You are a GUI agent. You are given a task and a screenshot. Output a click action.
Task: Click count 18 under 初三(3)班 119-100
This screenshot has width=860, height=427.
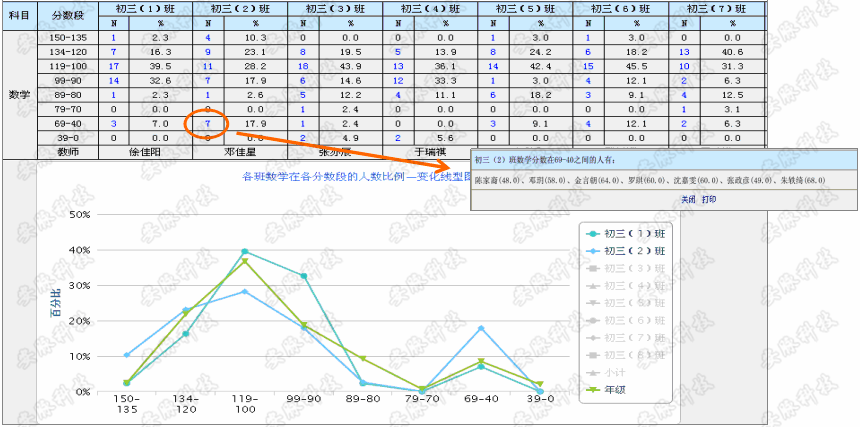tap(303, 66)
